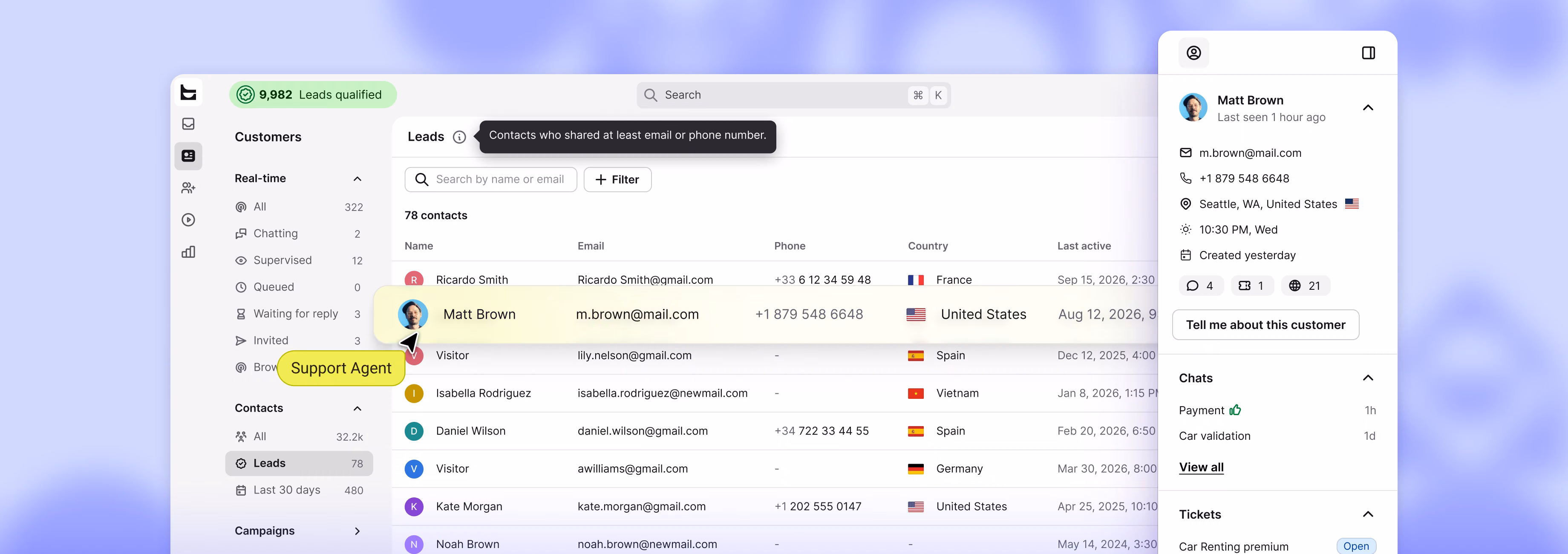Select the Customers contact card rail icon
1568x554 pixels.
pos(188,156)
